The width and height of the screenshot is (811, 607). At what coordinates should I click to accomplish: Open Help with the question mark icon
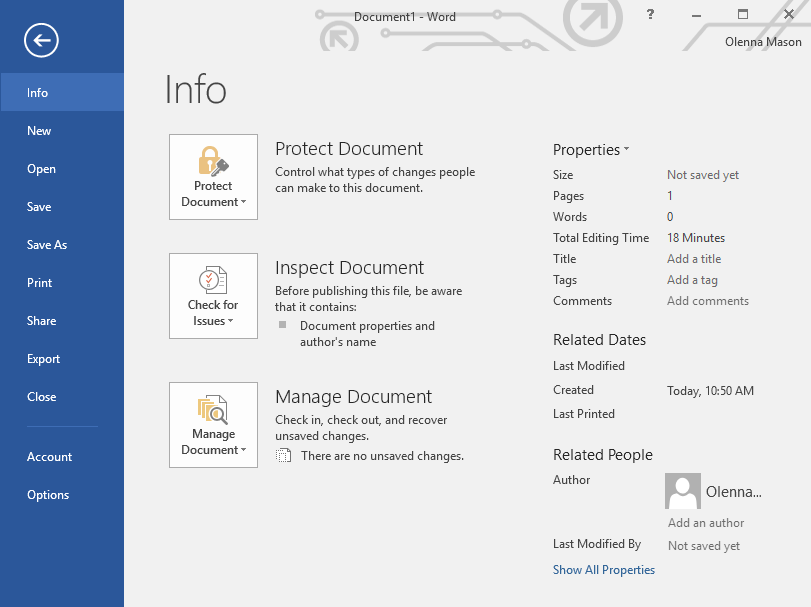650,15
